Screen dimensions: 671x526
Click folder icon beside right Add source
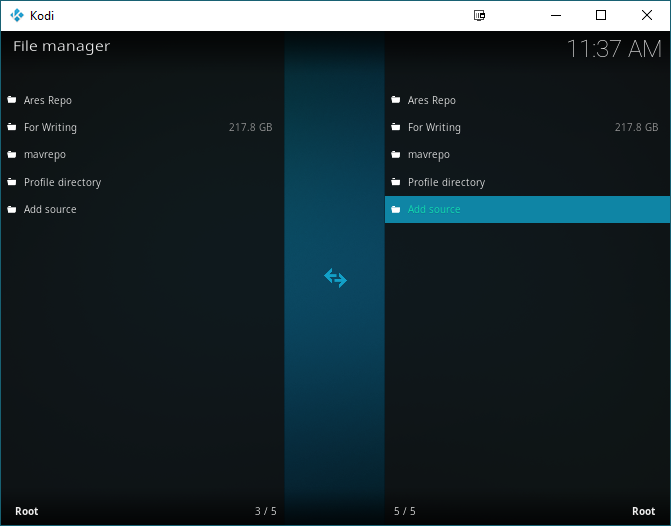pos(396,209)
